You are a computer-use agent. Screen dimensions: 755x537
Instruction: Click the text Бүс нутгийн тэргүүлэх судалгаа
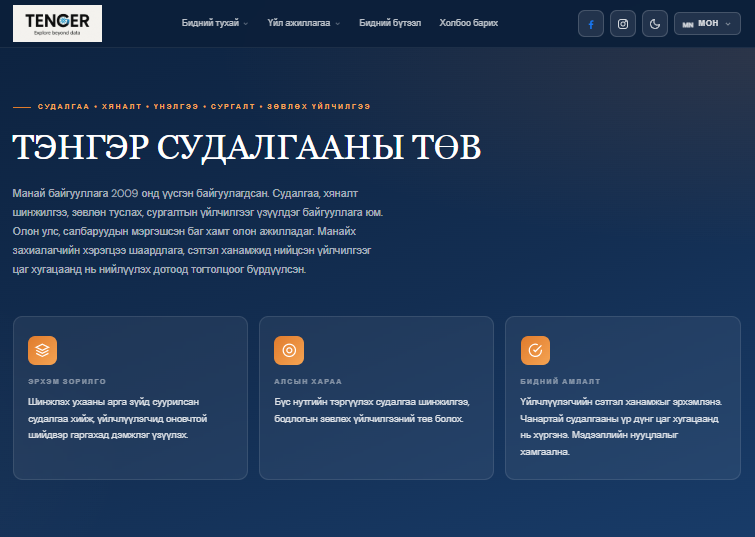pos(372,410)
